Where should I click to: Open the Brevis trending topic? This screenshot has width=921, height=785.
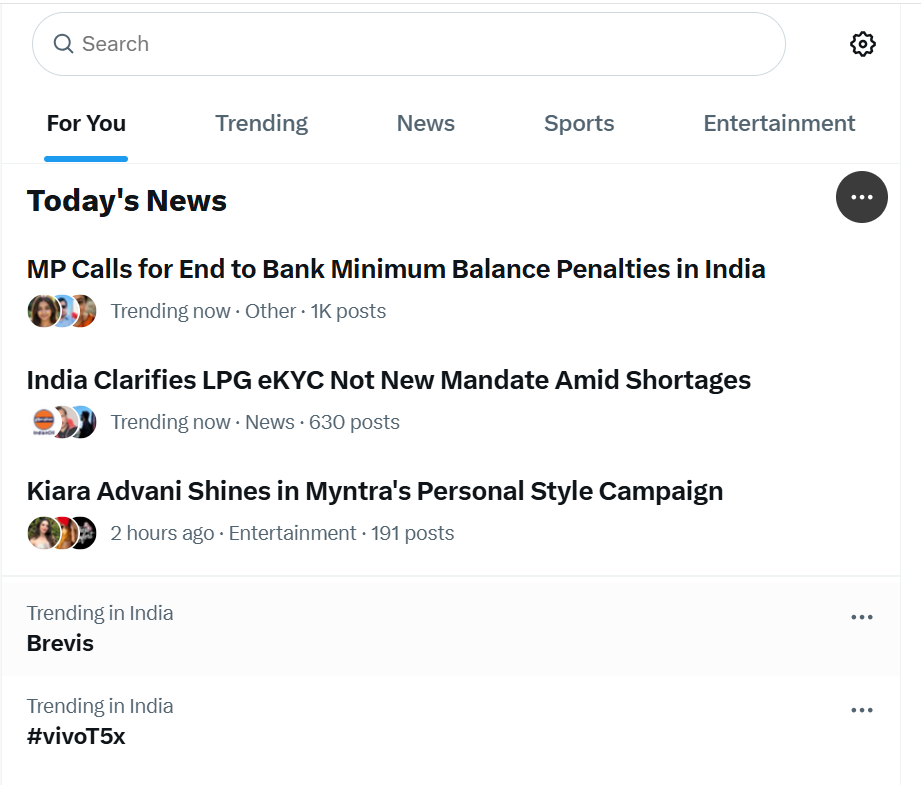pyautogui.click(x=60, y=643)
